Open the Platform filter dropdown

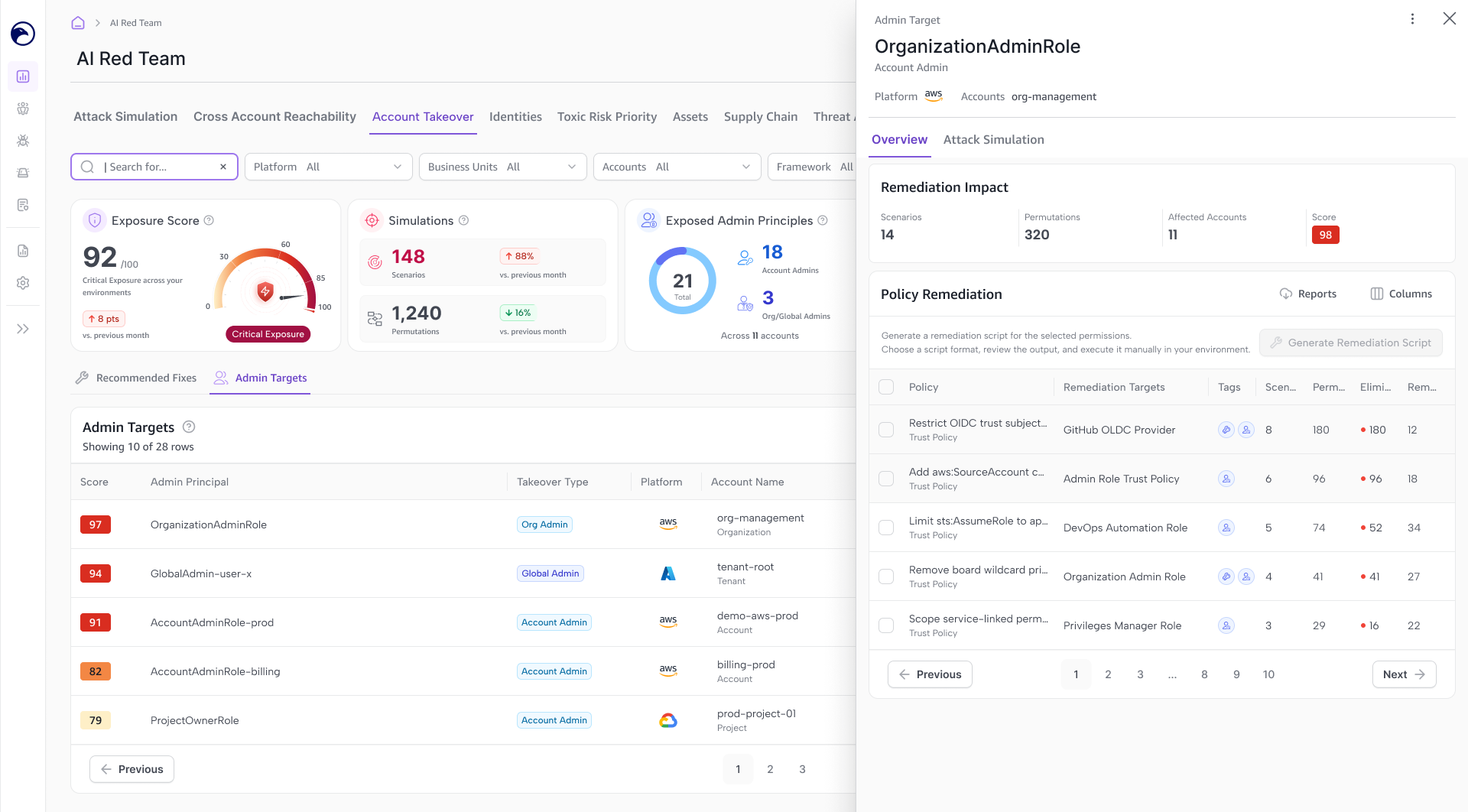[x=329, y=167]
